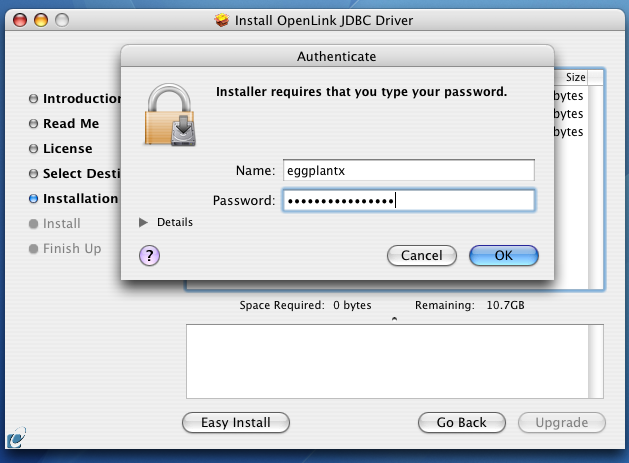Click the Introduction step bullet

tap(34, 98)
